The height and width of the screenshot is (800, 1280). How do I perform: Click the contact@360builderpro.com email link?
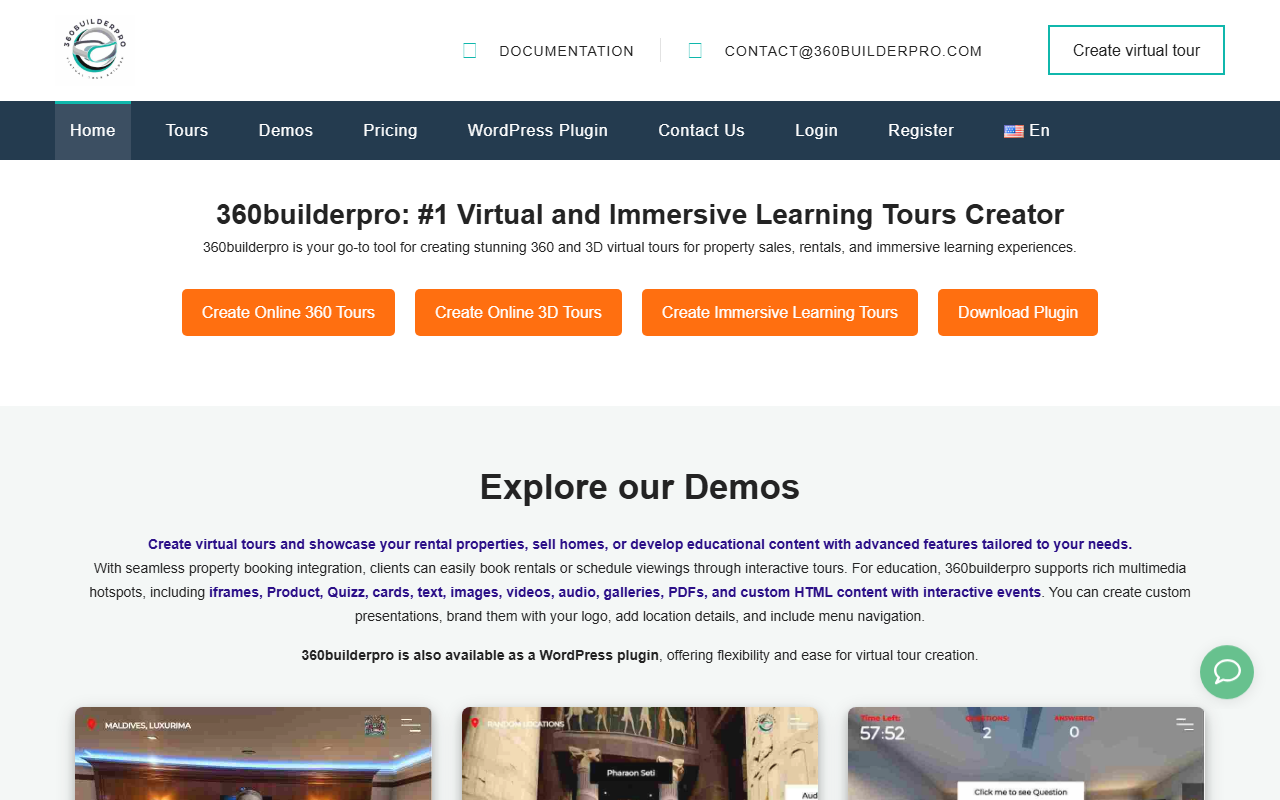pos(853,51)
